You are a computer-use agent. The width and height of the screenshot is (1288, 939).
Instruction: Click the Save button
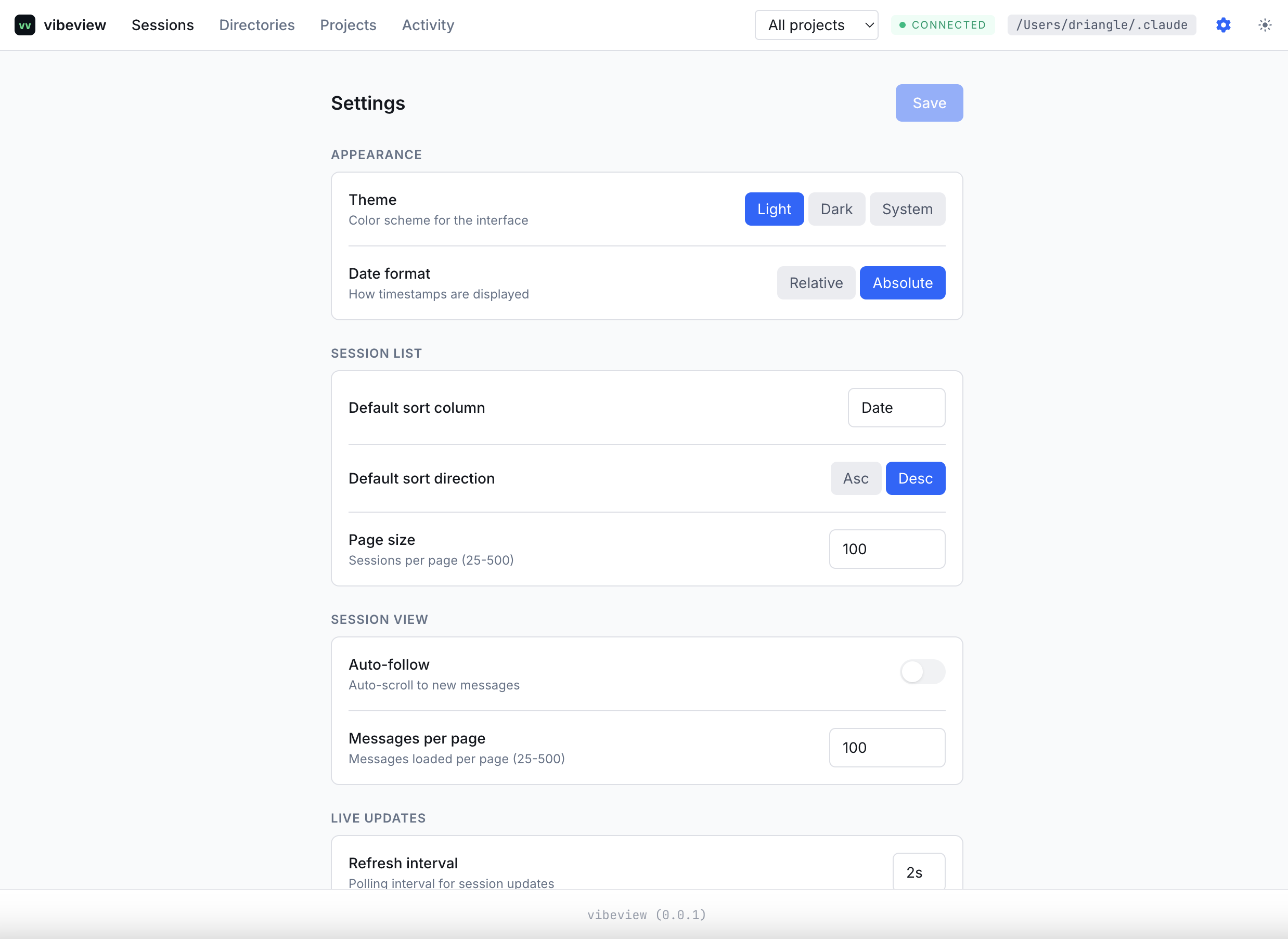929,103
